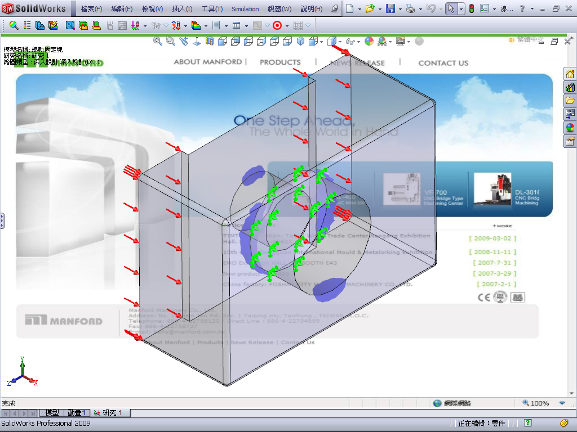Click the green help icon in status bar

(528, 423)
